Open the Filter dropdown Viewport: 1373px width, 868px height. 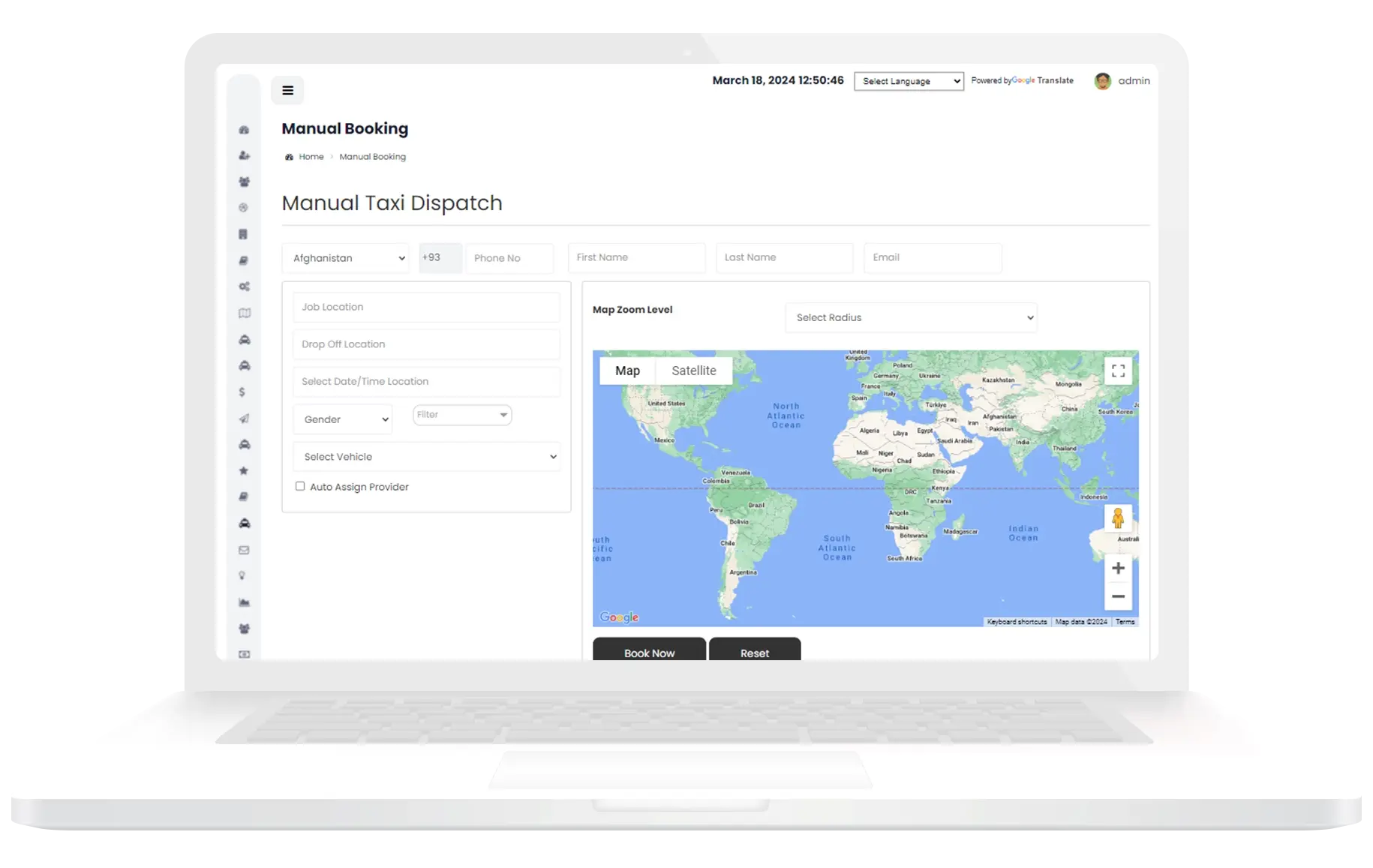click(462, 415)
